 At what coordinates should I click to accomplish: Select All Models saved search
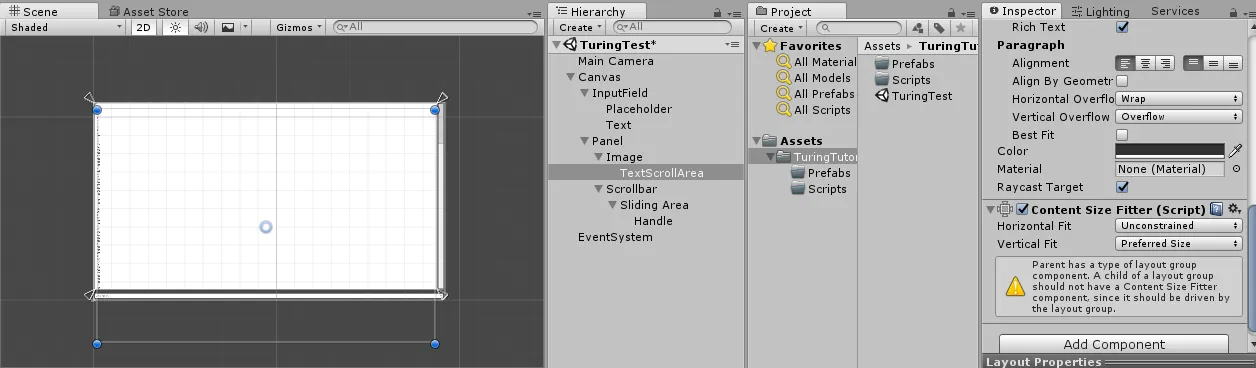coord(814,78)
